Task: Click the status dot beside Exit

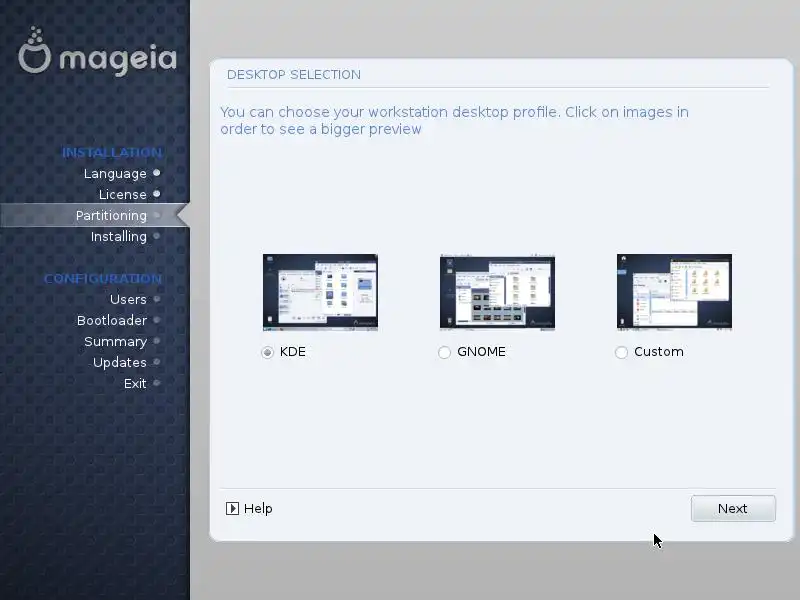Action: point(157,382)
